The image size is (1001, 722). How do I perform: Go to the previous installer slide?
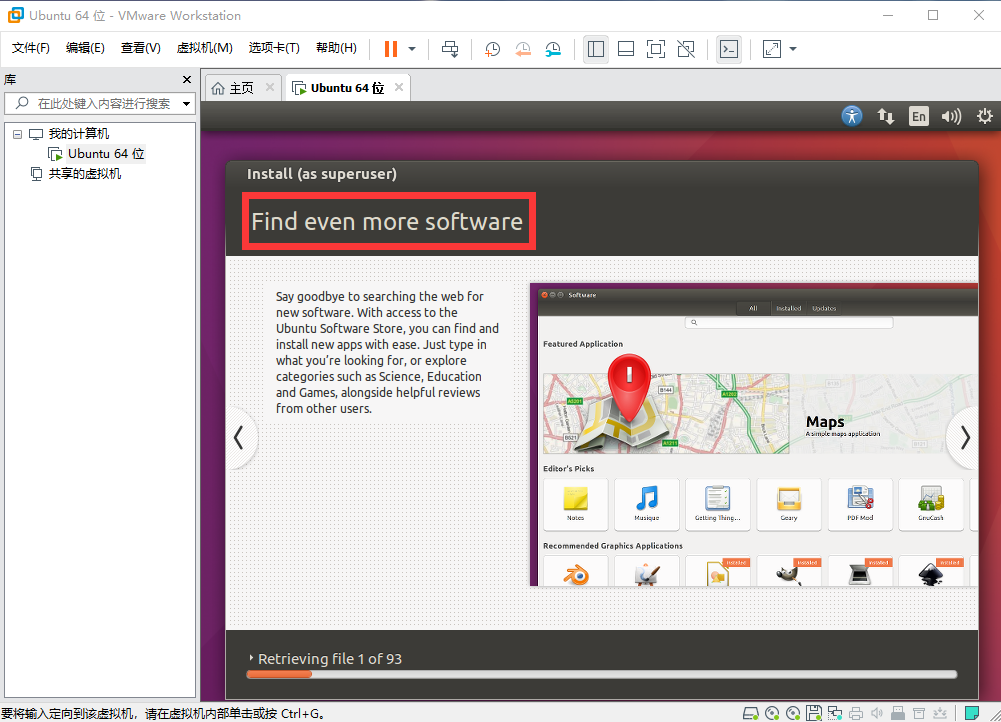[239, 438]
